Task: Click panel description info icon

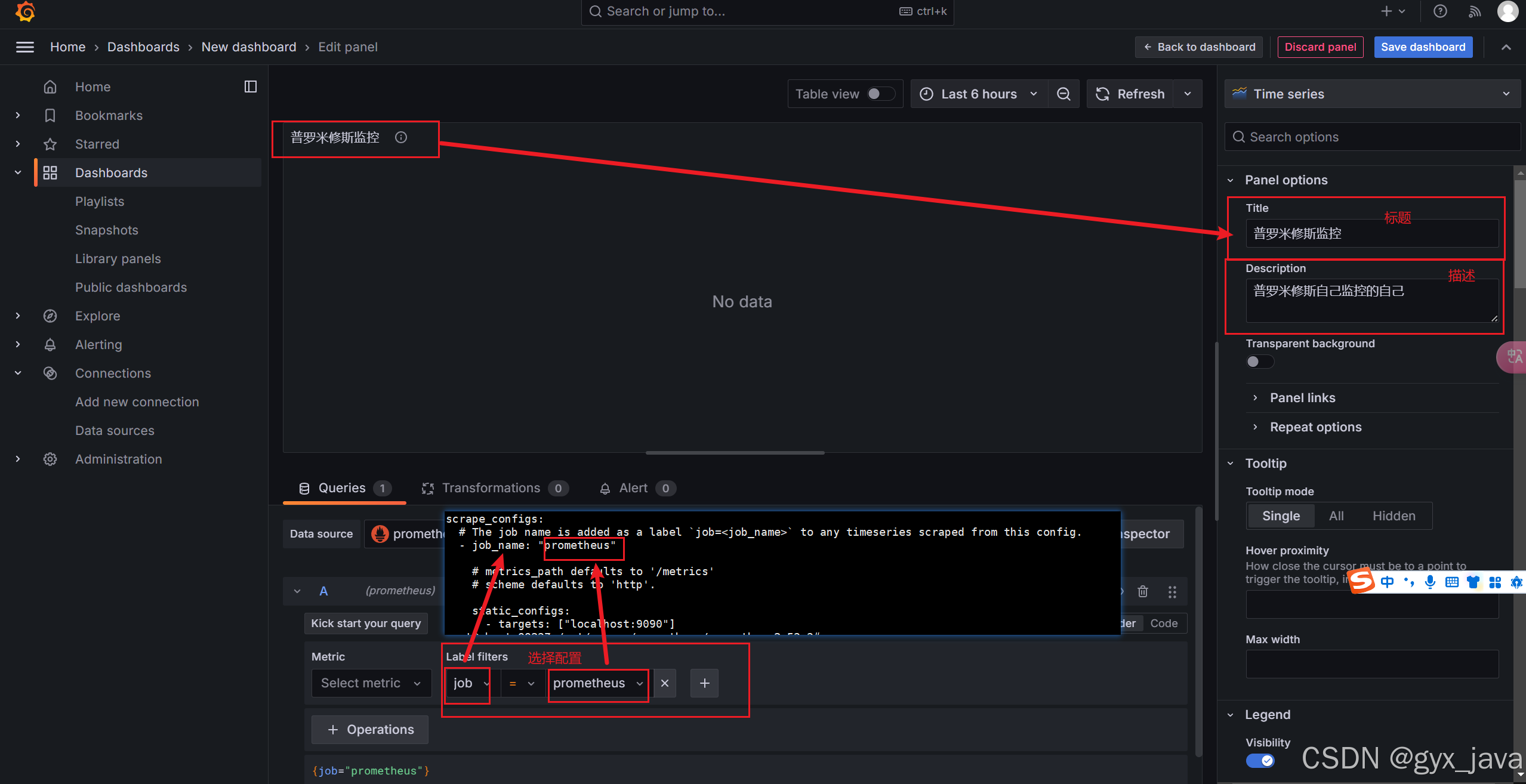Action: pos(401,138)
